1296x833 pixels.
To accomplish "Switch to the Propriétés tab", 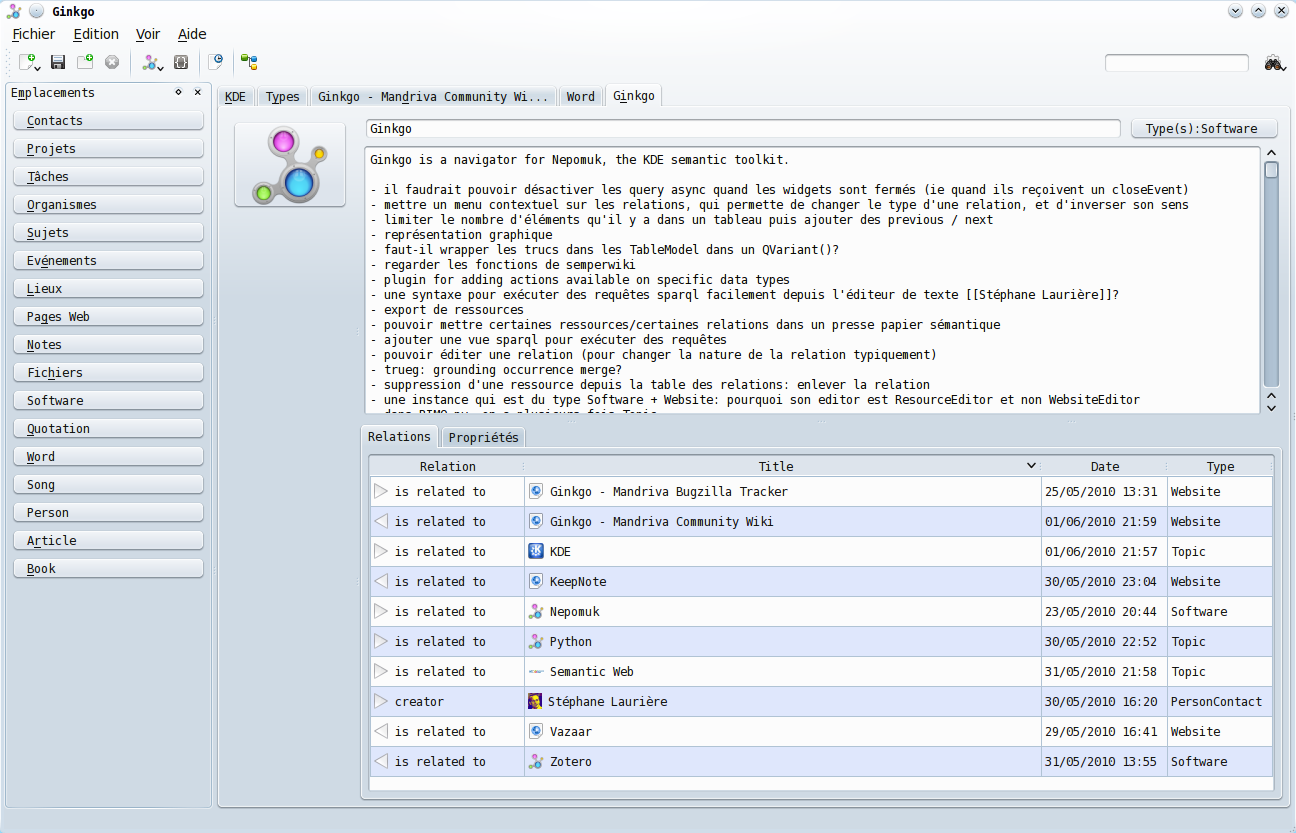I will click(x=483, y=437).
